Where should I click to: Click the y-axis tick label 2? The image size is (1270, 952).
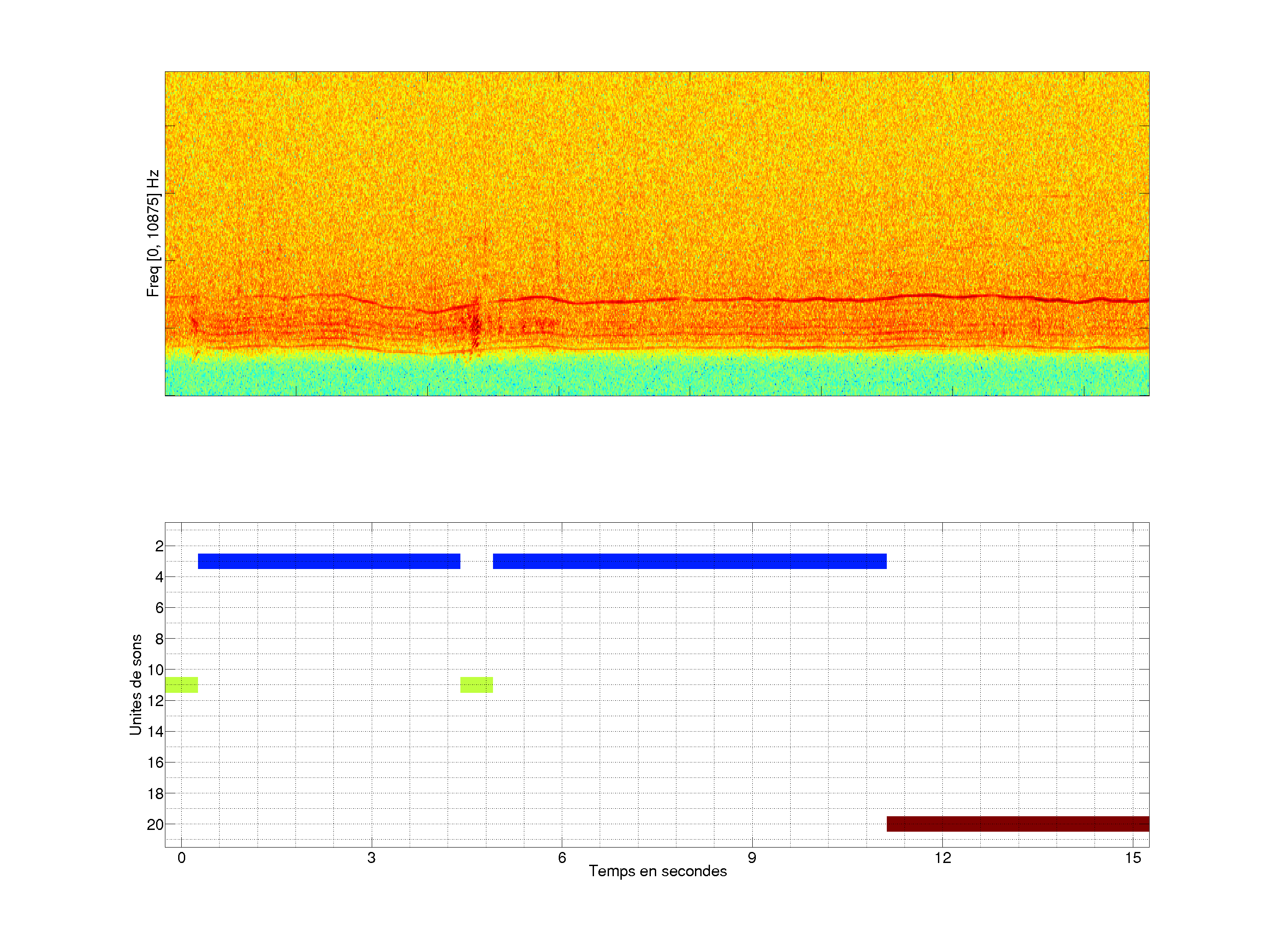pos(159,546)
